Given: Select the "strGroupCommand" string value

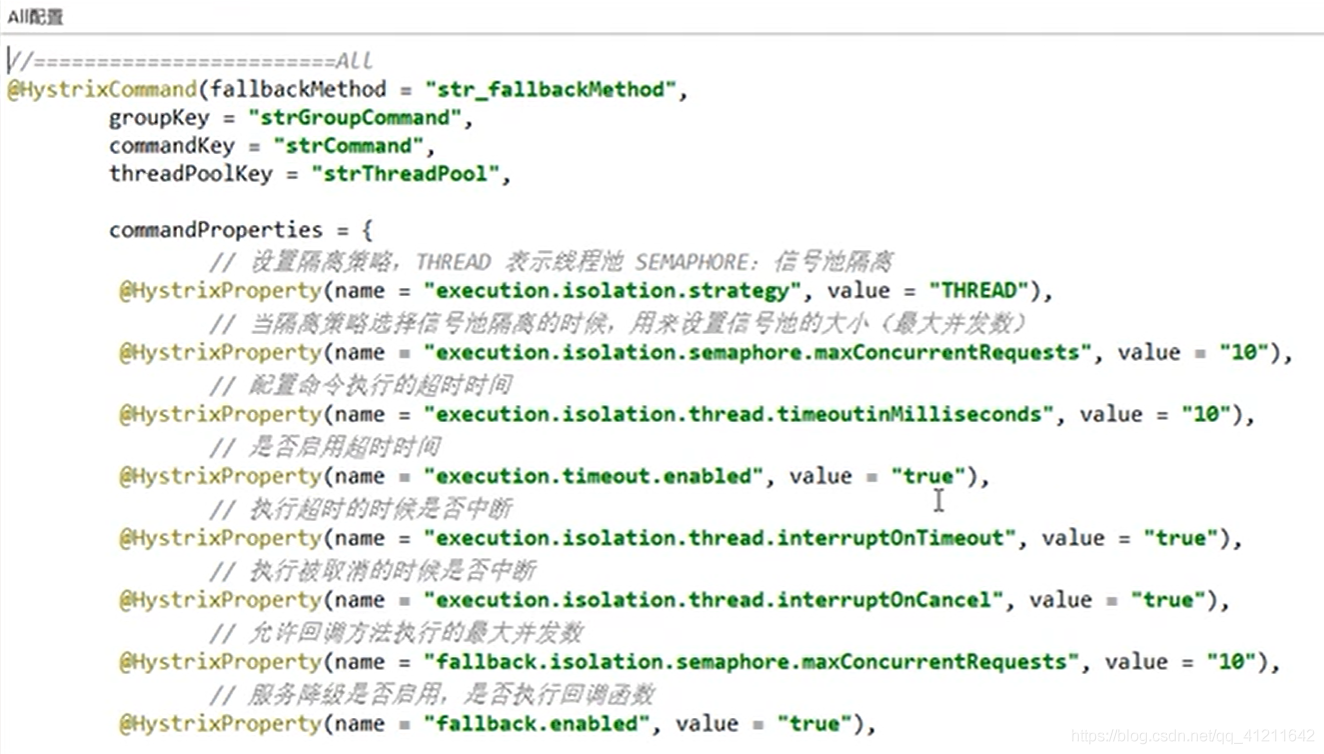Looking at the screenshot, I should (x=355, y=118).
